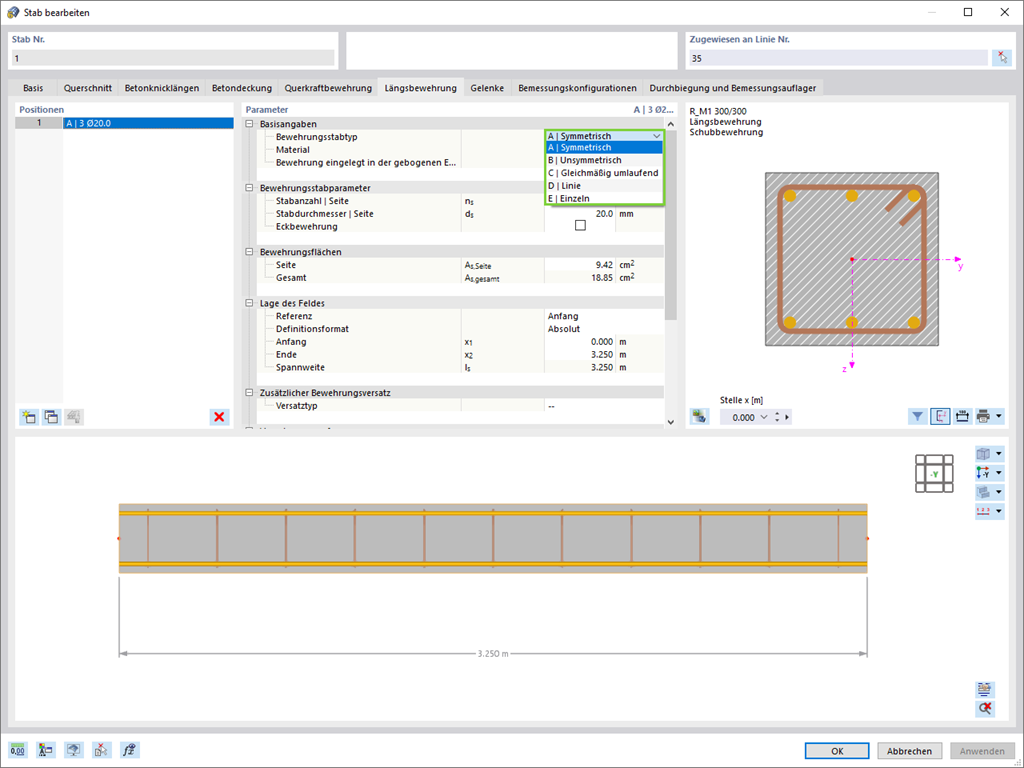Choose the E | Einzeln option

click(605, 199)
